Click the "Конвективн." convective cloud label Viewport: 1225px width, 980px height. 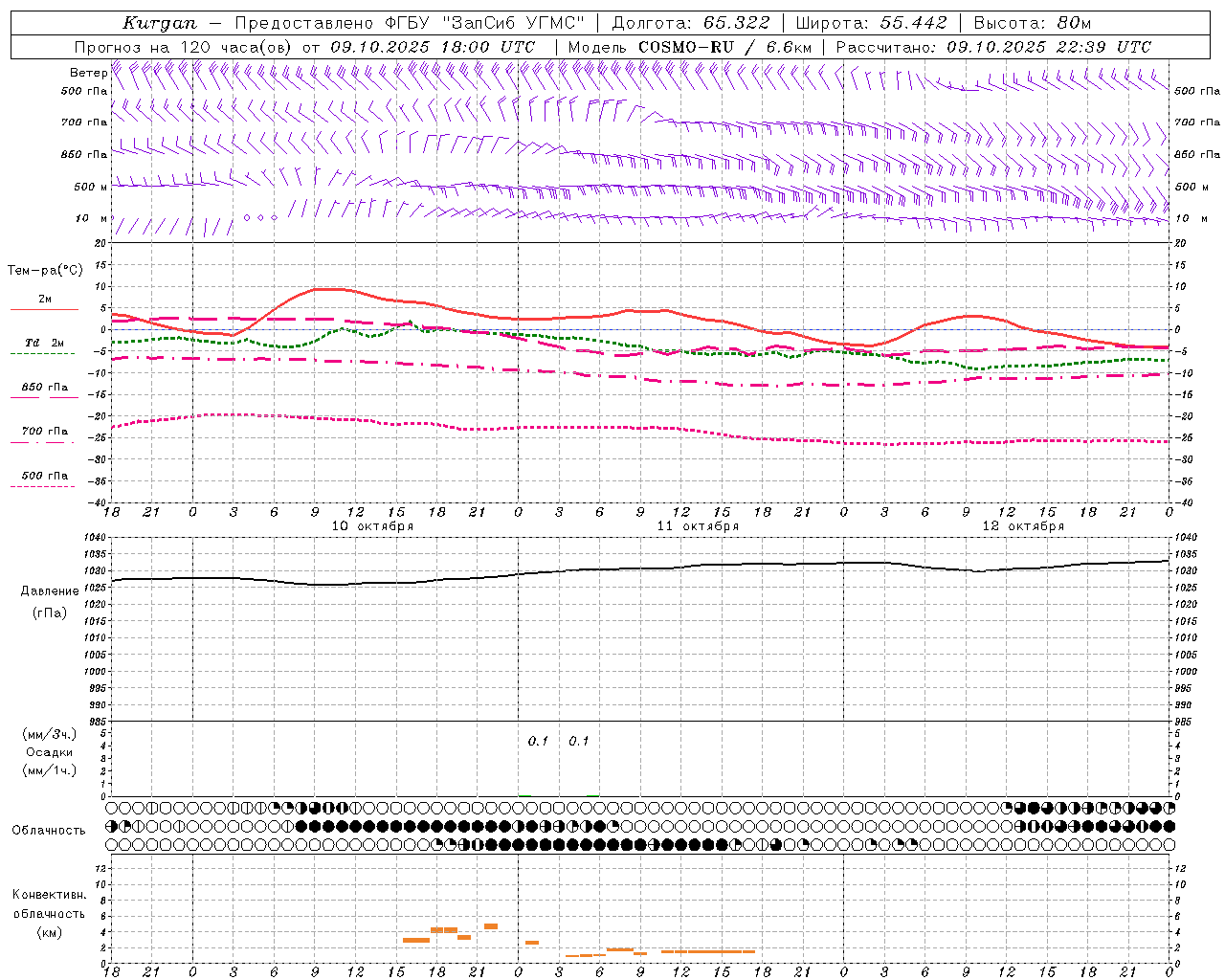point(49,895)
